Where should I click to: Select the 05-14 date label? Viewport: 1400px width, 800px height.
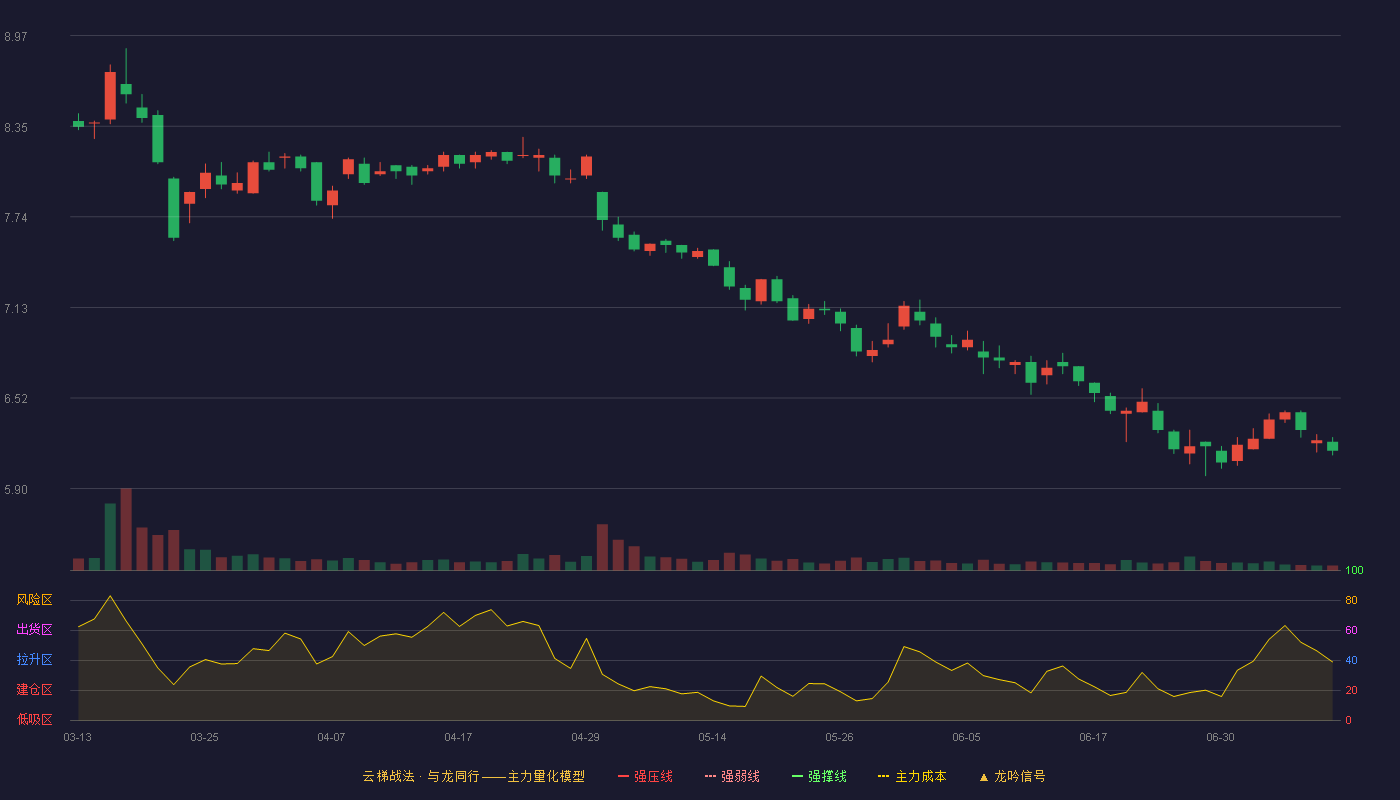pos(712,737)
